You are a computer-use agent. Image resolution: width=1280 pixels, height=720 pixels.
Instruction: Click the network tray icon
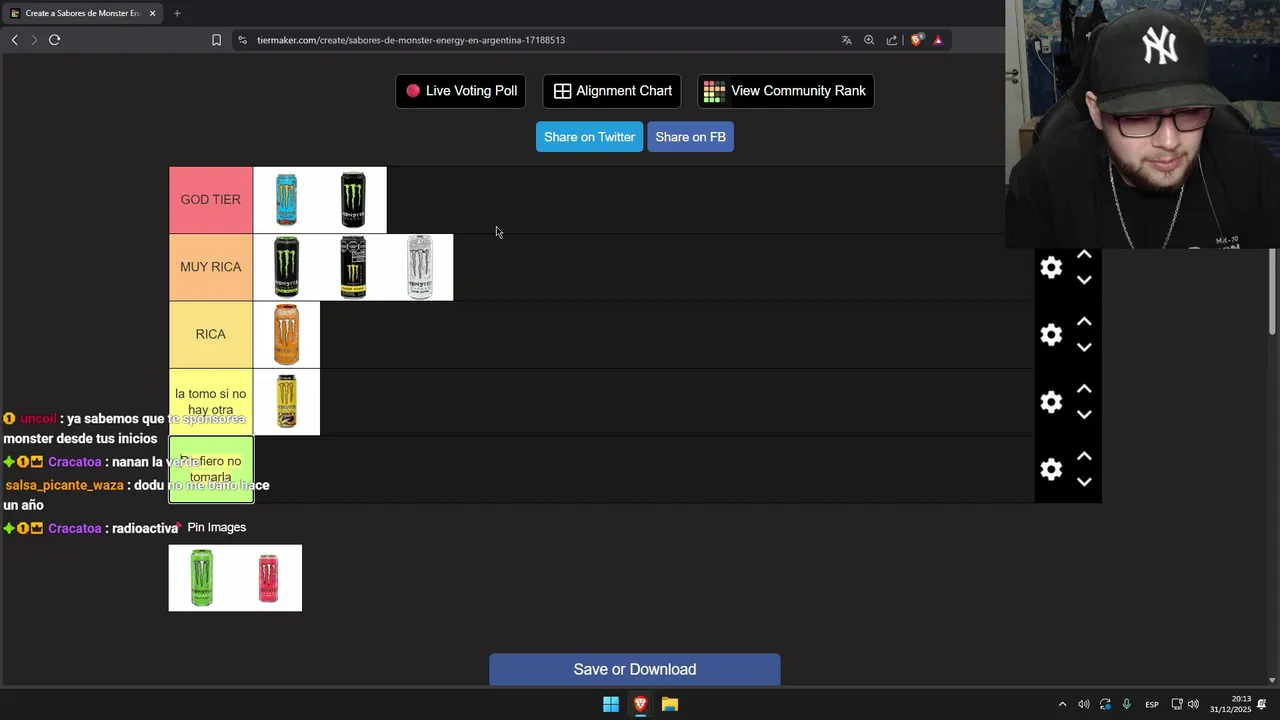click(1177, 704)
